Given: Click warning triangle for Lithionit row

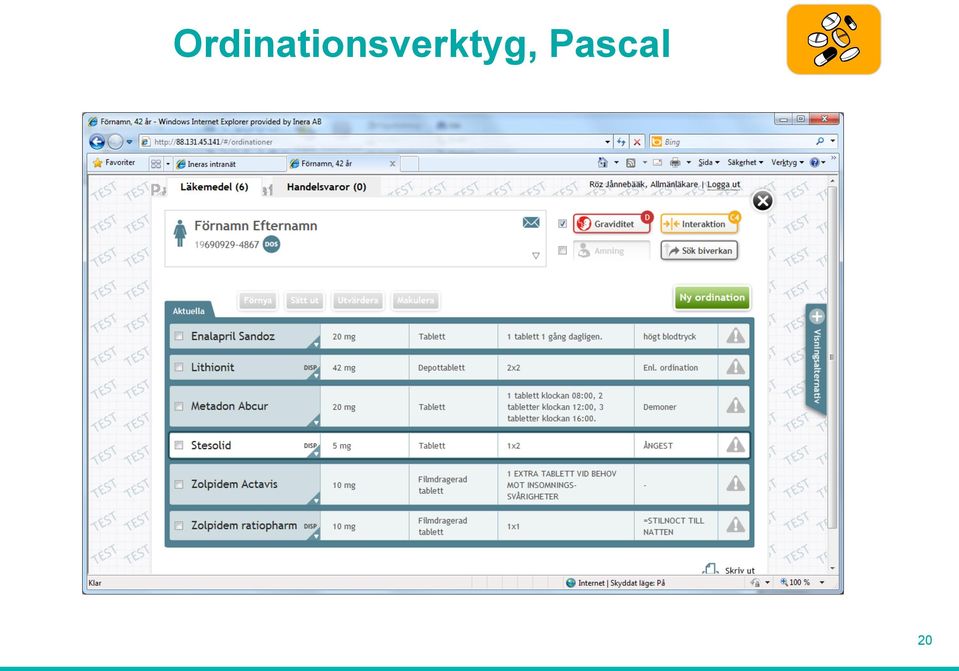Looking at the screenshot, I should [x=735, y=367].
